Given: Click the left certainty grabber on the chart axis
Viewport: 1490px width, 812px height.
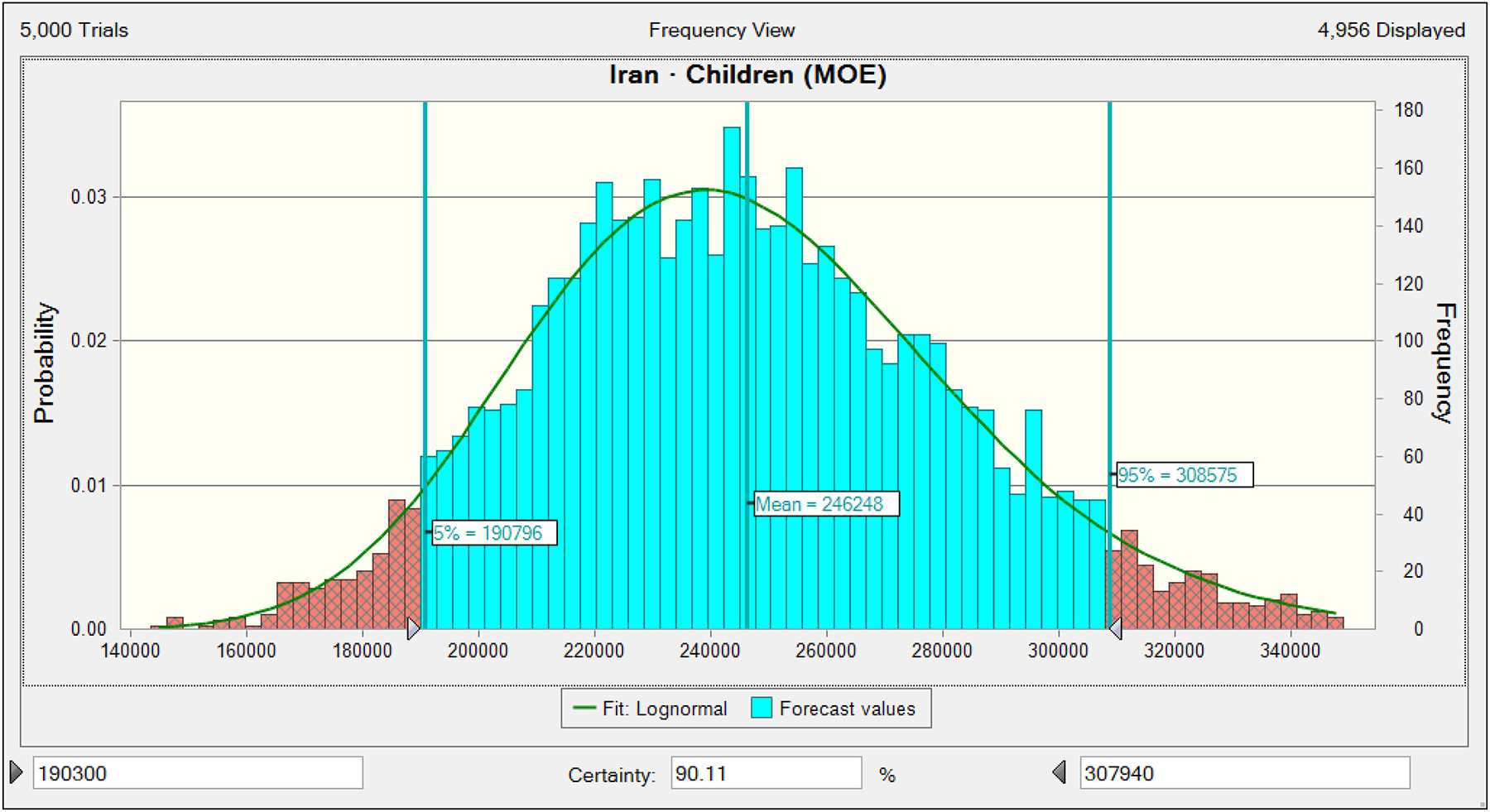Looking at the screenshot, I should [413, 628].
